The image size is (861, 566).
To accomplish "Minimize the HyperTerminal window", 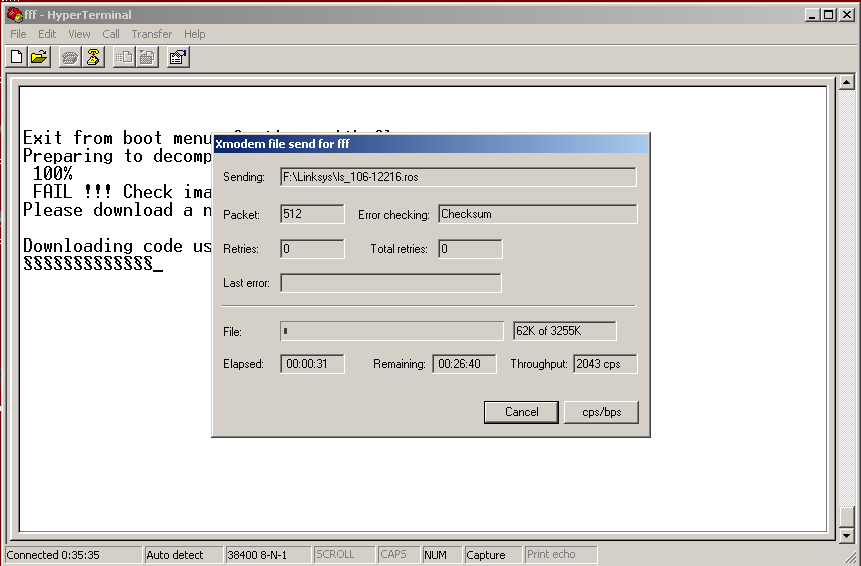I will click(x=813, y=15).
